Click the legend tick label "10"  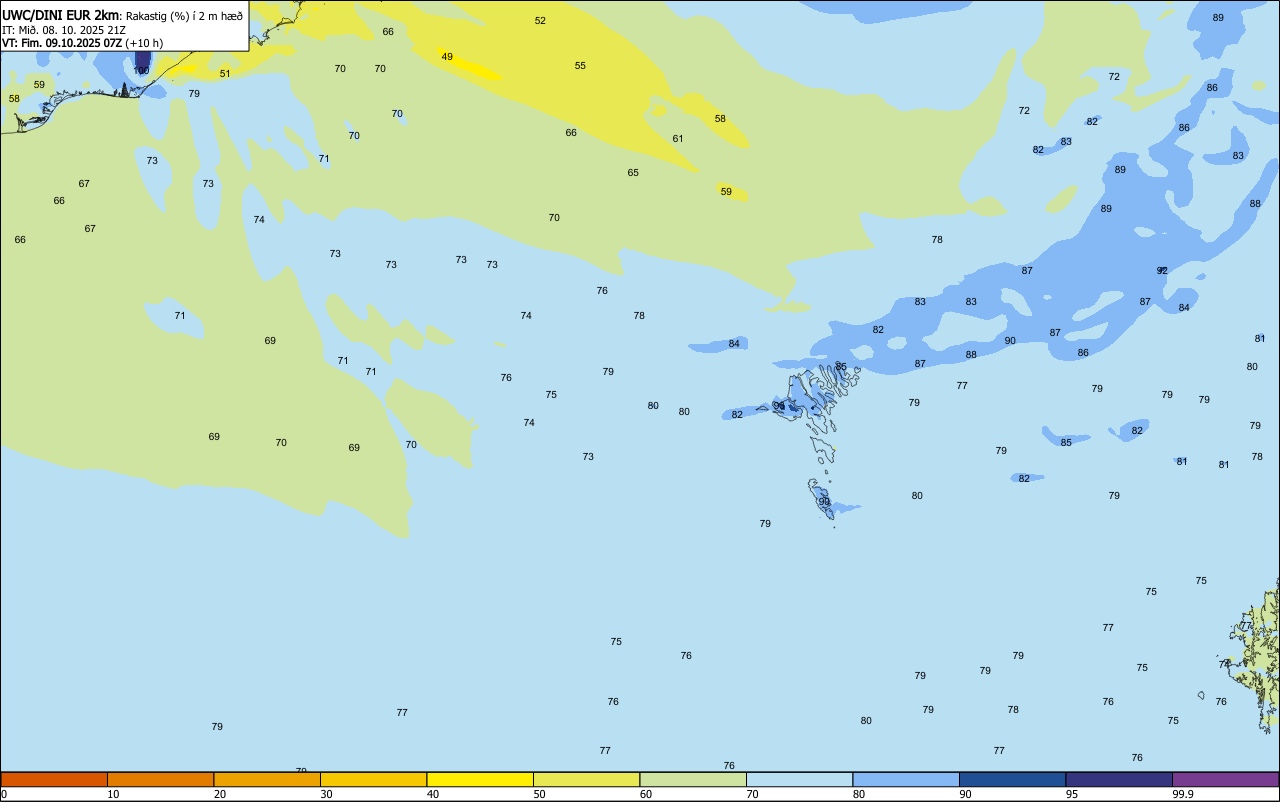pos(113,794)
